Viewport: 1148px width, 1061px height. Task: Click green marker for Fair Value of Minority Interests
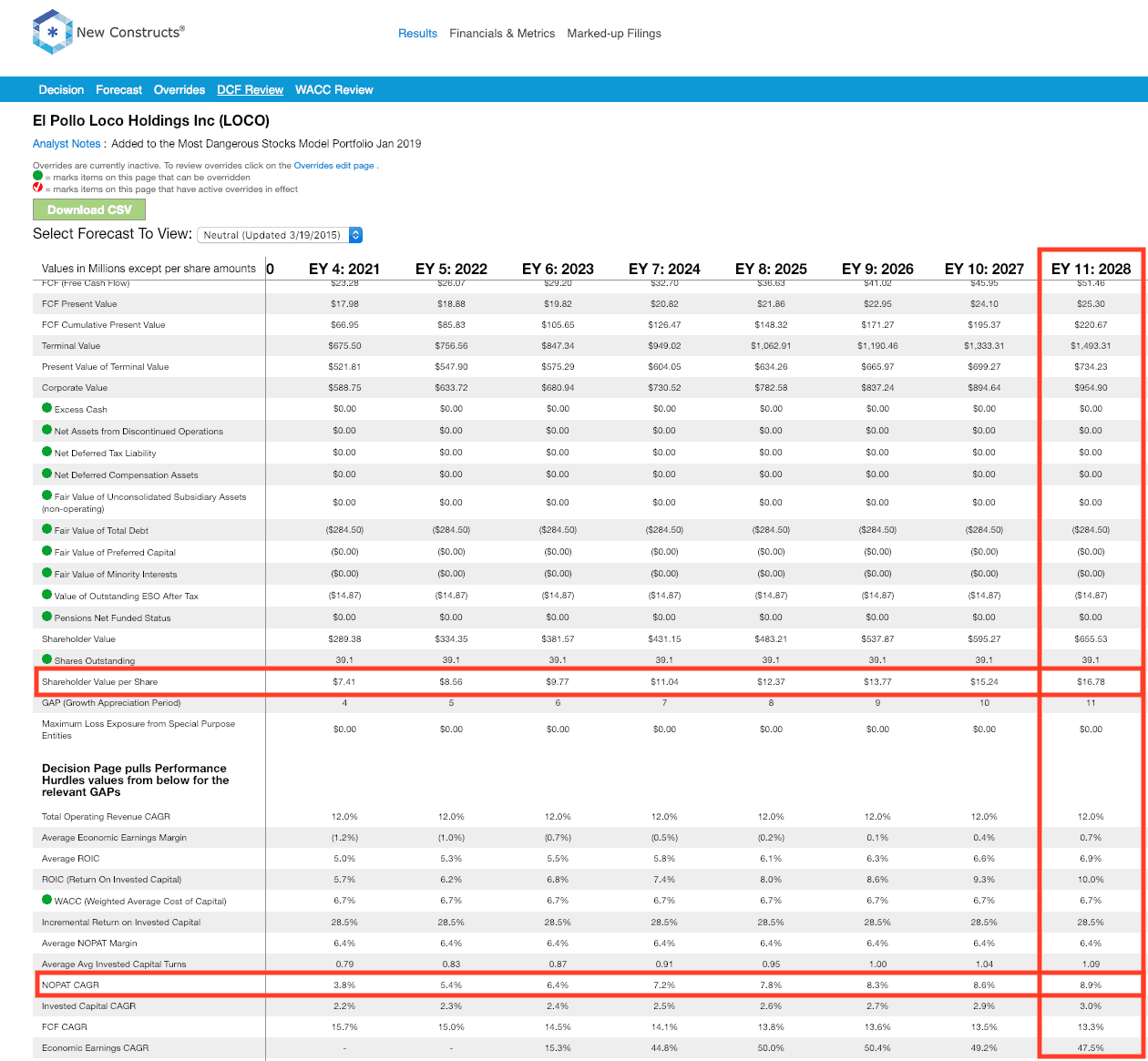47,573
